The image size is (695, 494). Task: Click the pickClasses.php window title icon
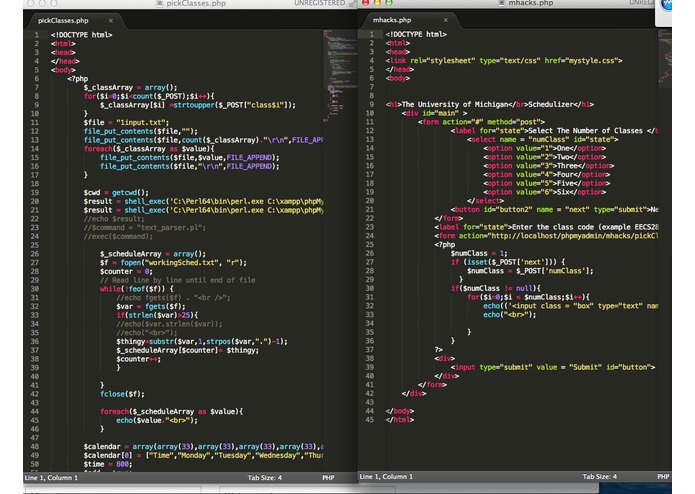tap(160, 3)
